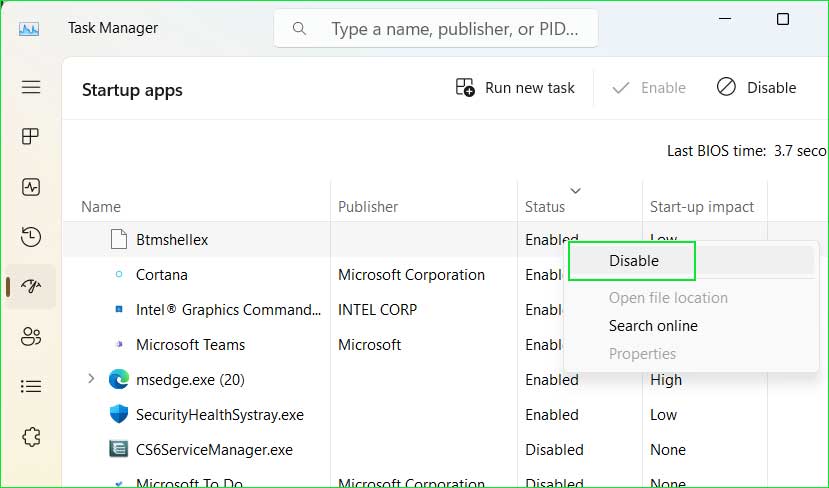Click None impact of CS6ServiceManager.exe
829x488 pixels.
tap(668, 449)
